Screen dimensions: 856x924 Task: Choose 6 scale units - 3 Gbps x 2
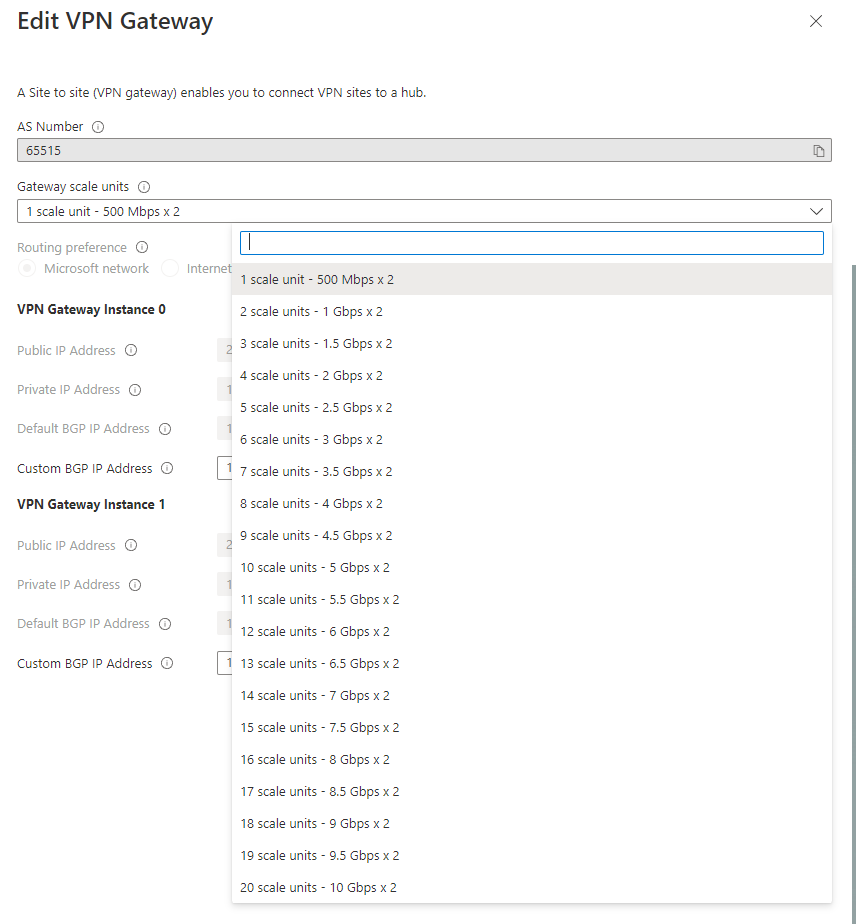point(532,440)
